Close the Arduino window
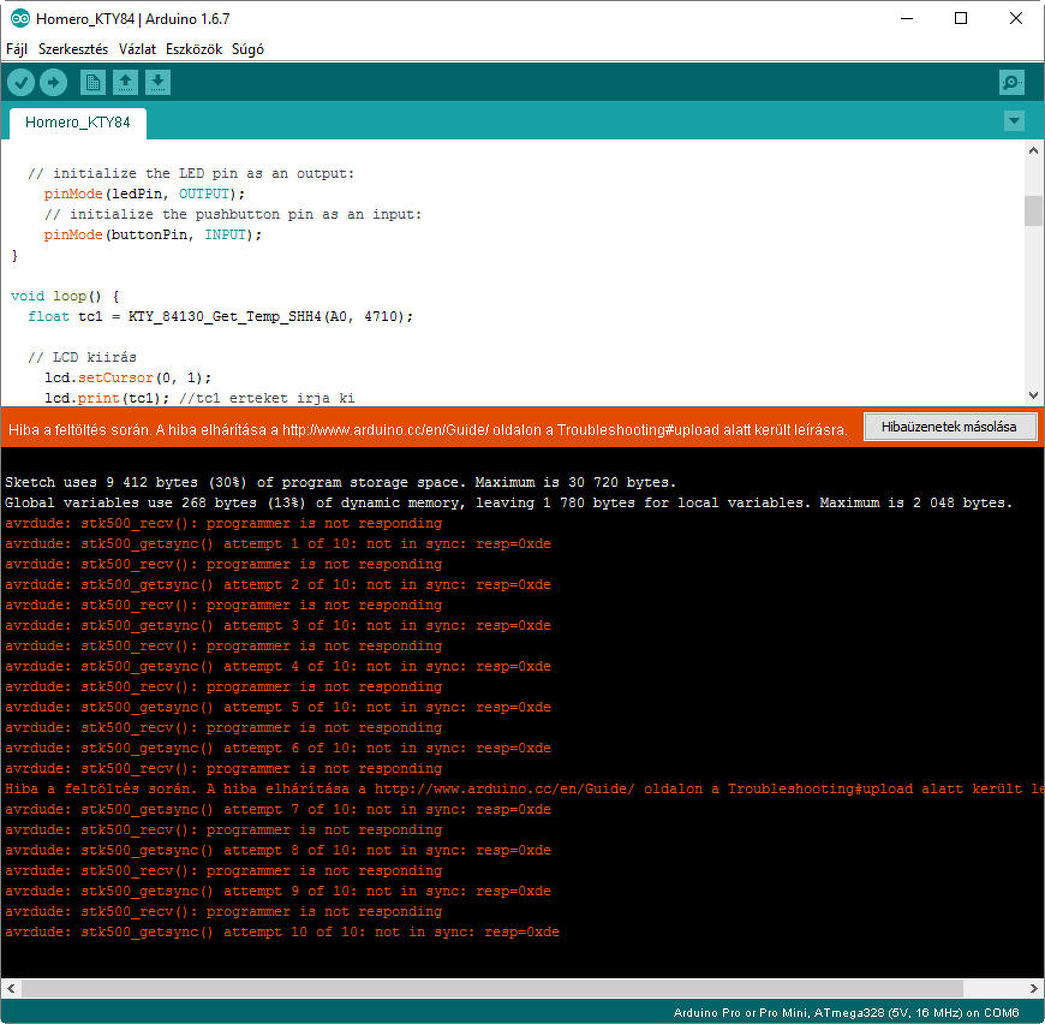1045x1024 pixels. coord(1016,19)
